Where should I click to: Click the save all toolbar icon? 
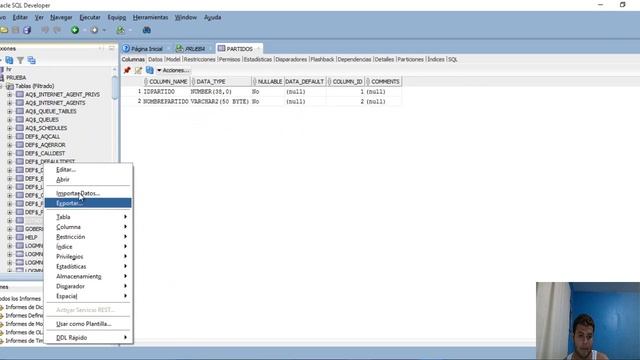(27, 30)
